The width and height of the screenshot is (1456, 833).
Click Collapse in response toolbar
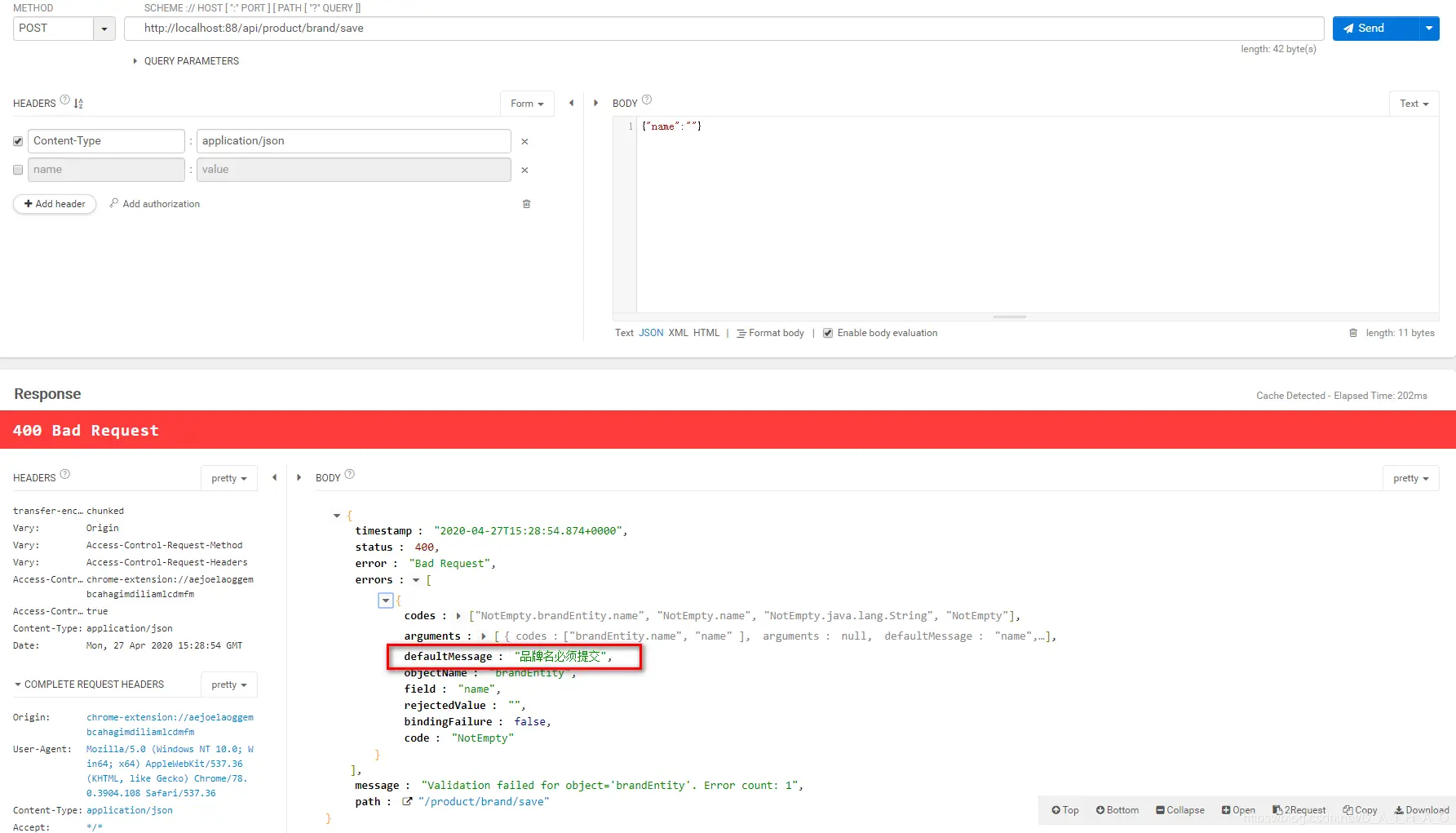pos(1180,810)
